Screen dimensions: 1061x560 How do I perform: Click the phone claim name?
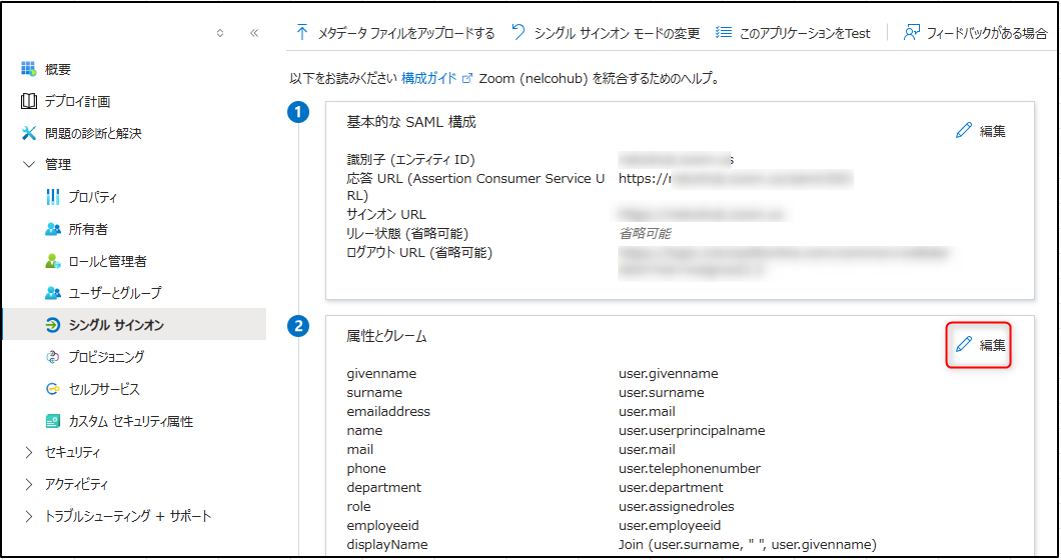tap(366, 469)
